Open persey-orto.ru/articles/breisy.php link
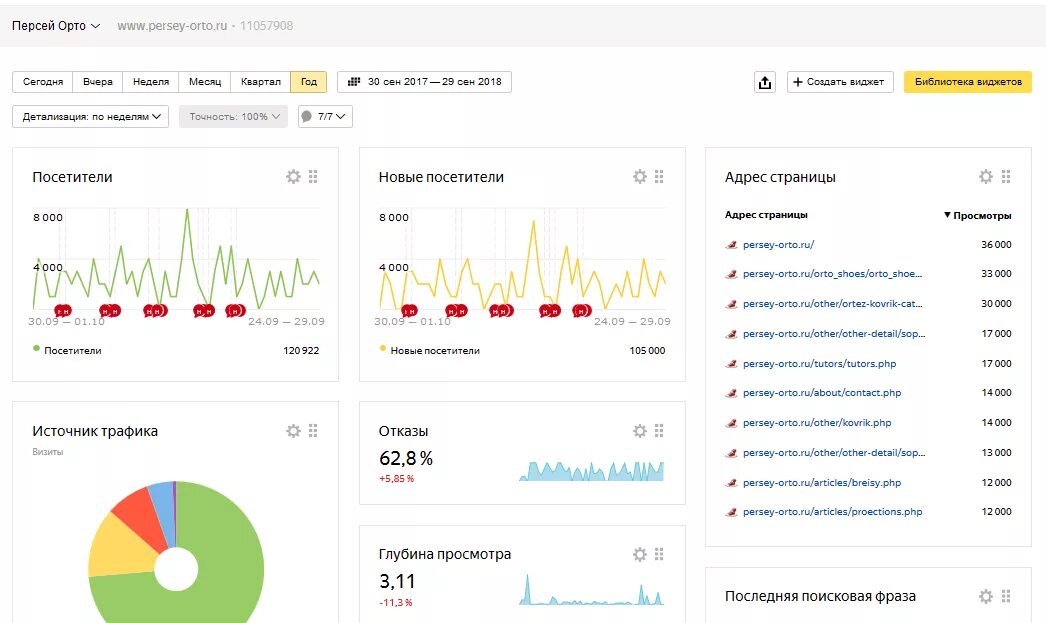Image resolution: width=1046 pixels, height=623 pixels. (x=822, y=483)
